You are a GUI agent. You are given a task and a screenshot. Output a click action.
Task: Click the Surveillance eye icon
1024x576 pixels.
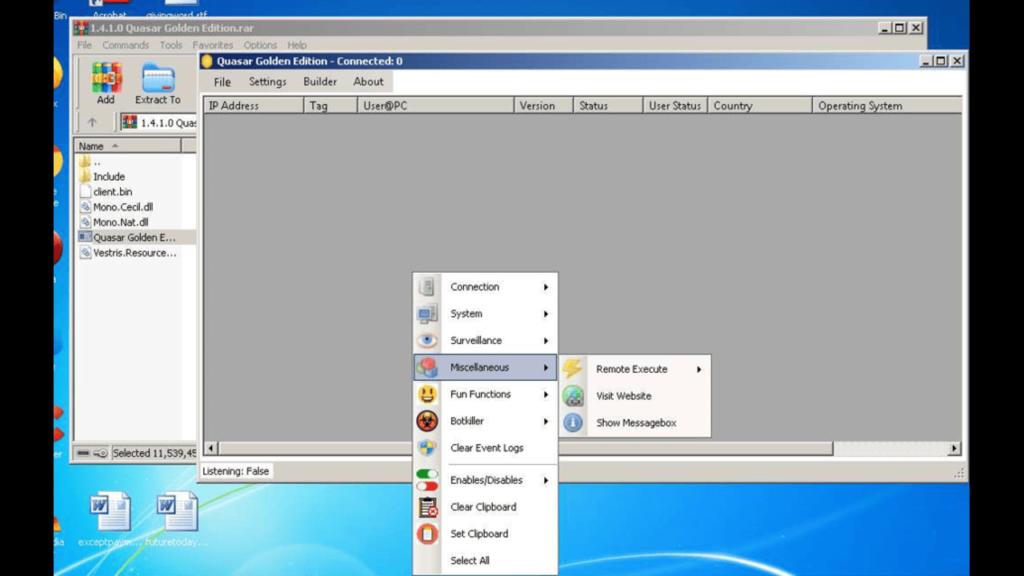coord(427,340)
